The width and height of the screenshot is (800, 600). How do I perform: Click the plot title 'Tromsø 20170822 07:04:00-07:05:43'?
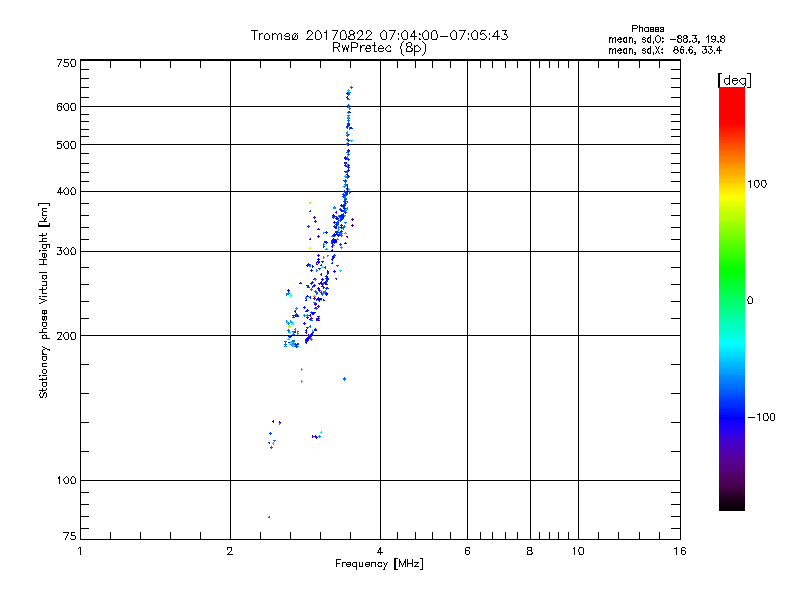379,35
